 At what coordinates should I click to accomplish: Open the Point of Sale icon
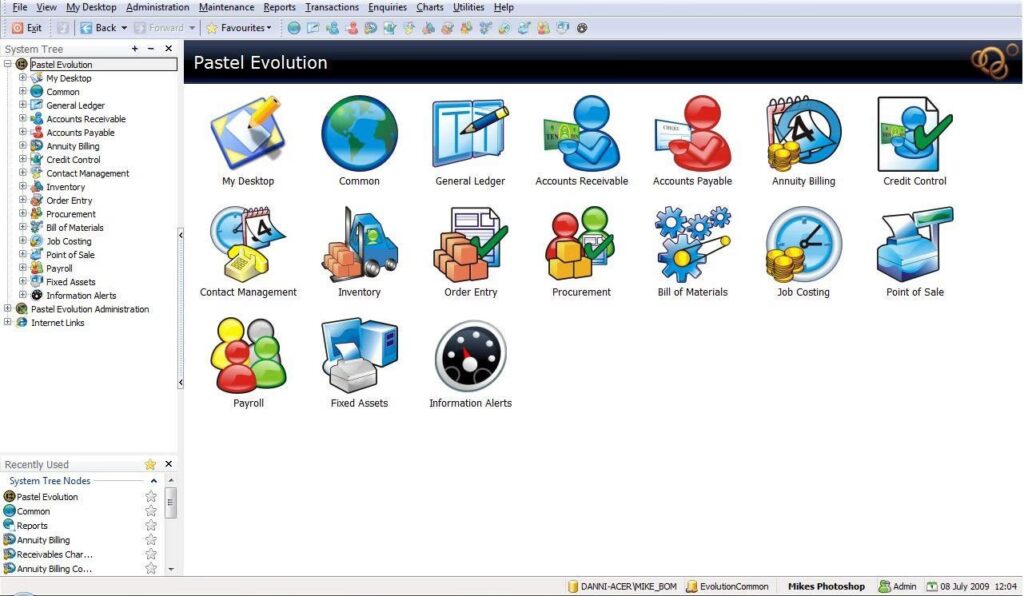click(x=914, y=246)
